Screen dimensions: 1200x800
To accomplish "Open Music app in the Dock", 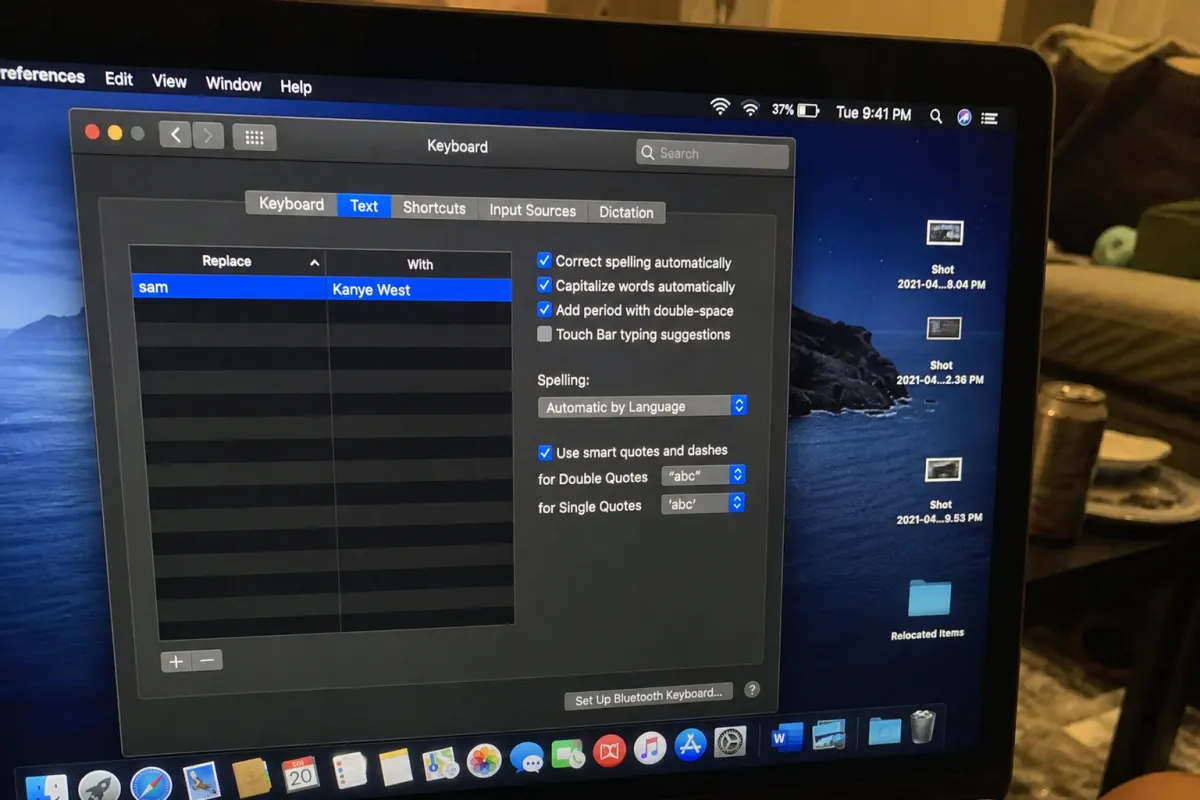I will 650,747.
